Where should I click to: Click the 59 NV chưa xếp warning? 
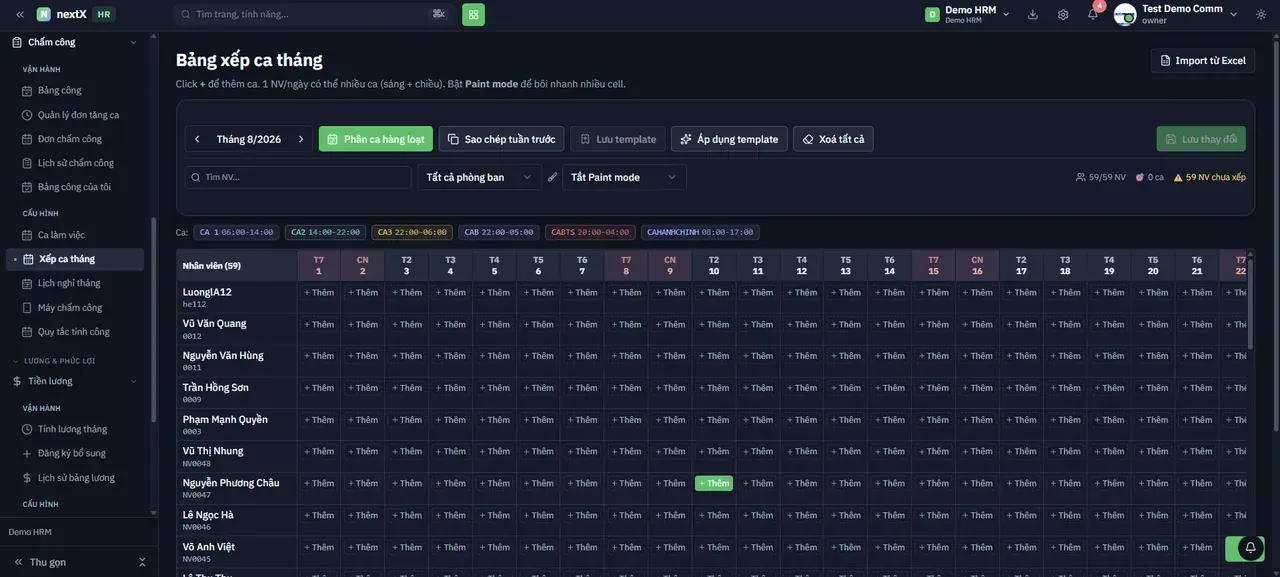pos(1210,177)
